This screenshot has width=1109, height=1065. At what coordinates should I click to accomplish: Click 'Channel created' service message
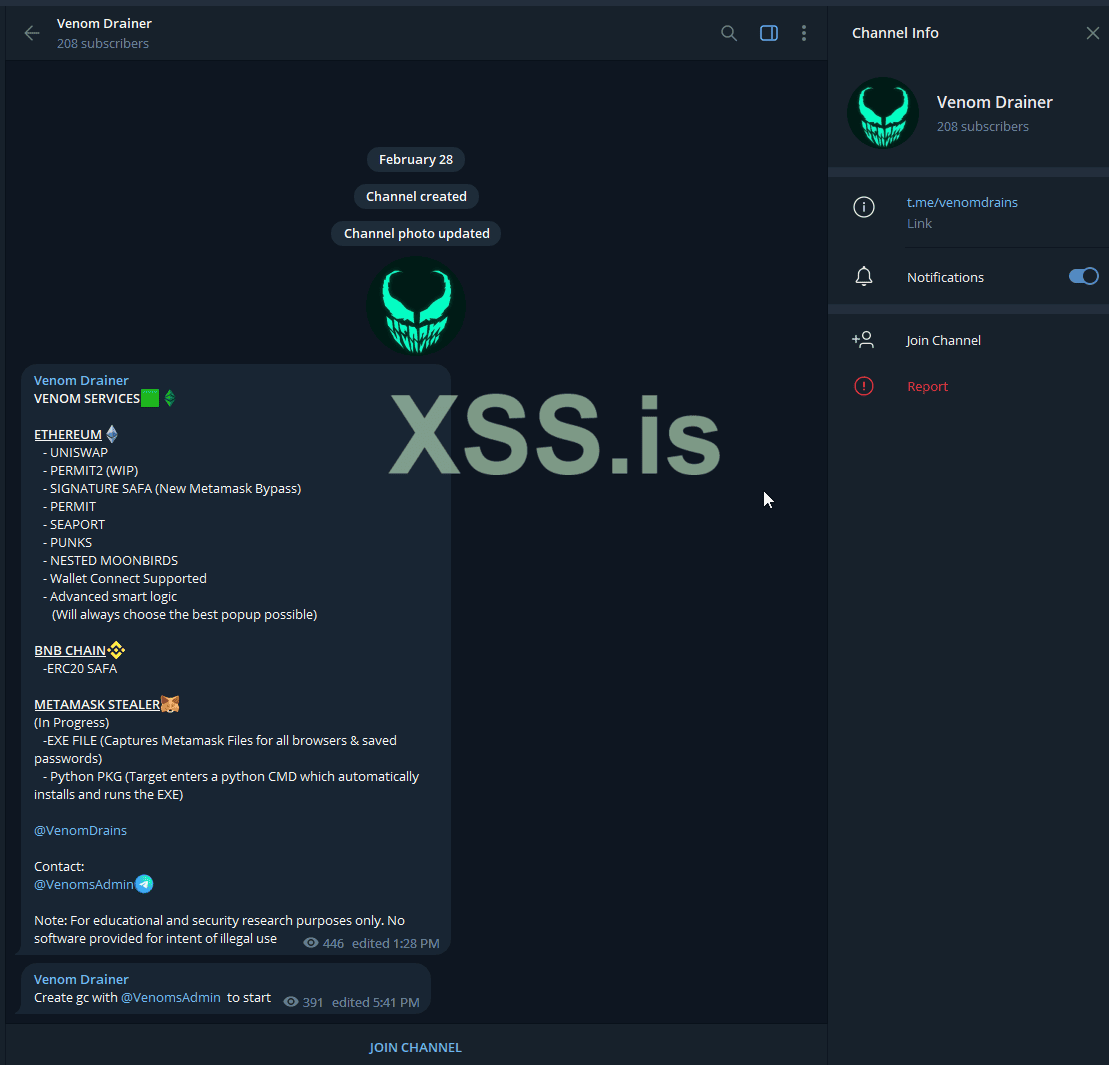coord(416,197)
